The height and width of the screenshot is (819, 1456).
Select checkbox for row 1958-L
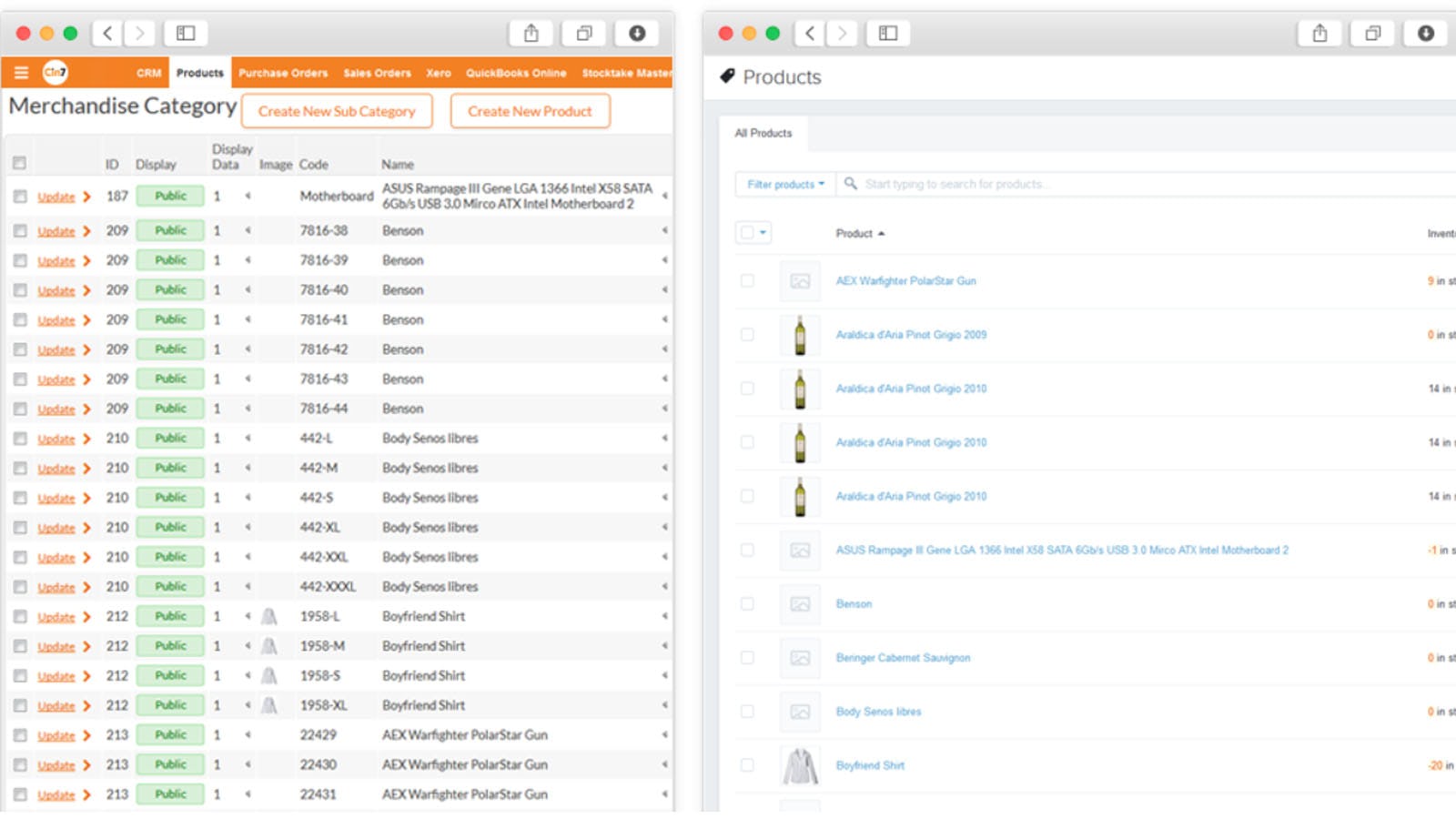tap(20, 617)
